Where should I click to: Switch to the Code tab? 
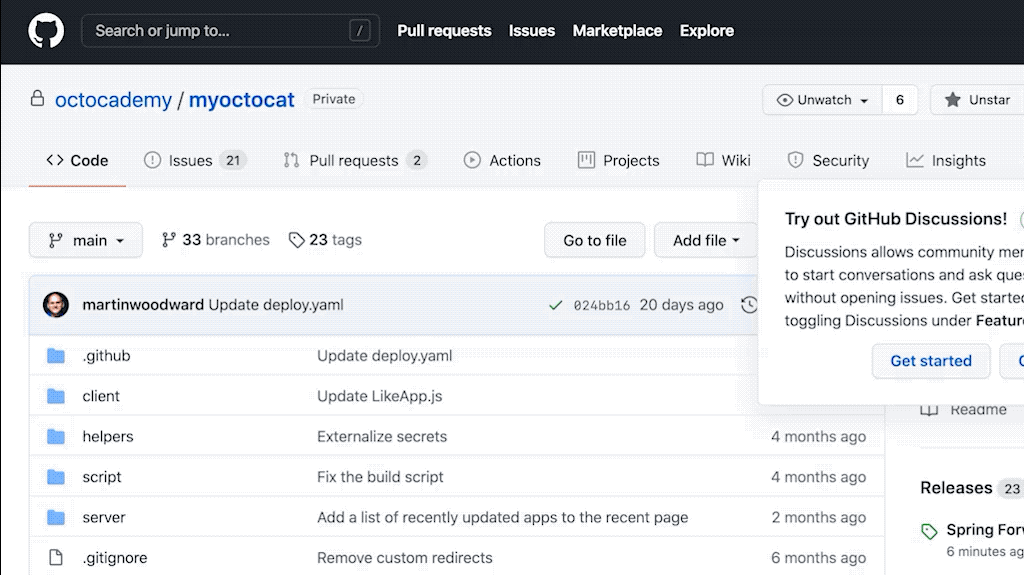(x=77, y=161)
